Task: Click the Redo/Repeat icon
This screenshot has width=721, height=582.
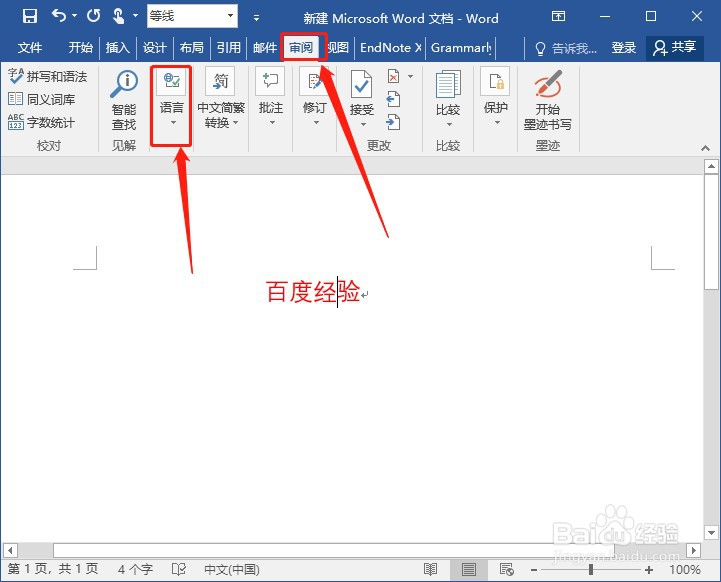Action: (93, 16)
